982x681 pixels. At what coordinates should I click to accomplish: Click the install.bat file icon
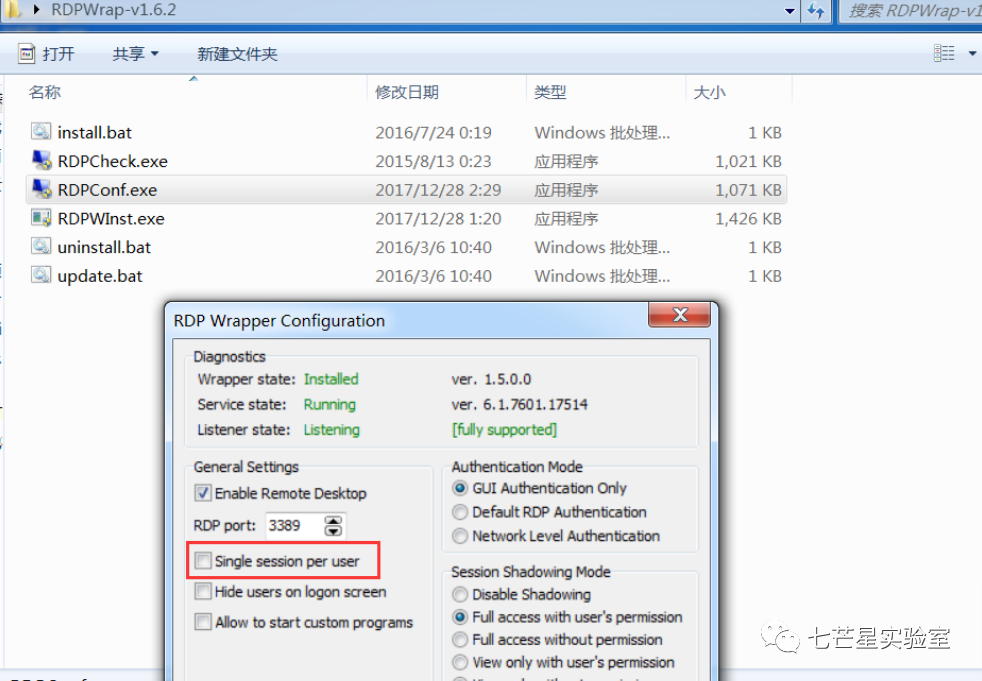[x=41, y=132]
